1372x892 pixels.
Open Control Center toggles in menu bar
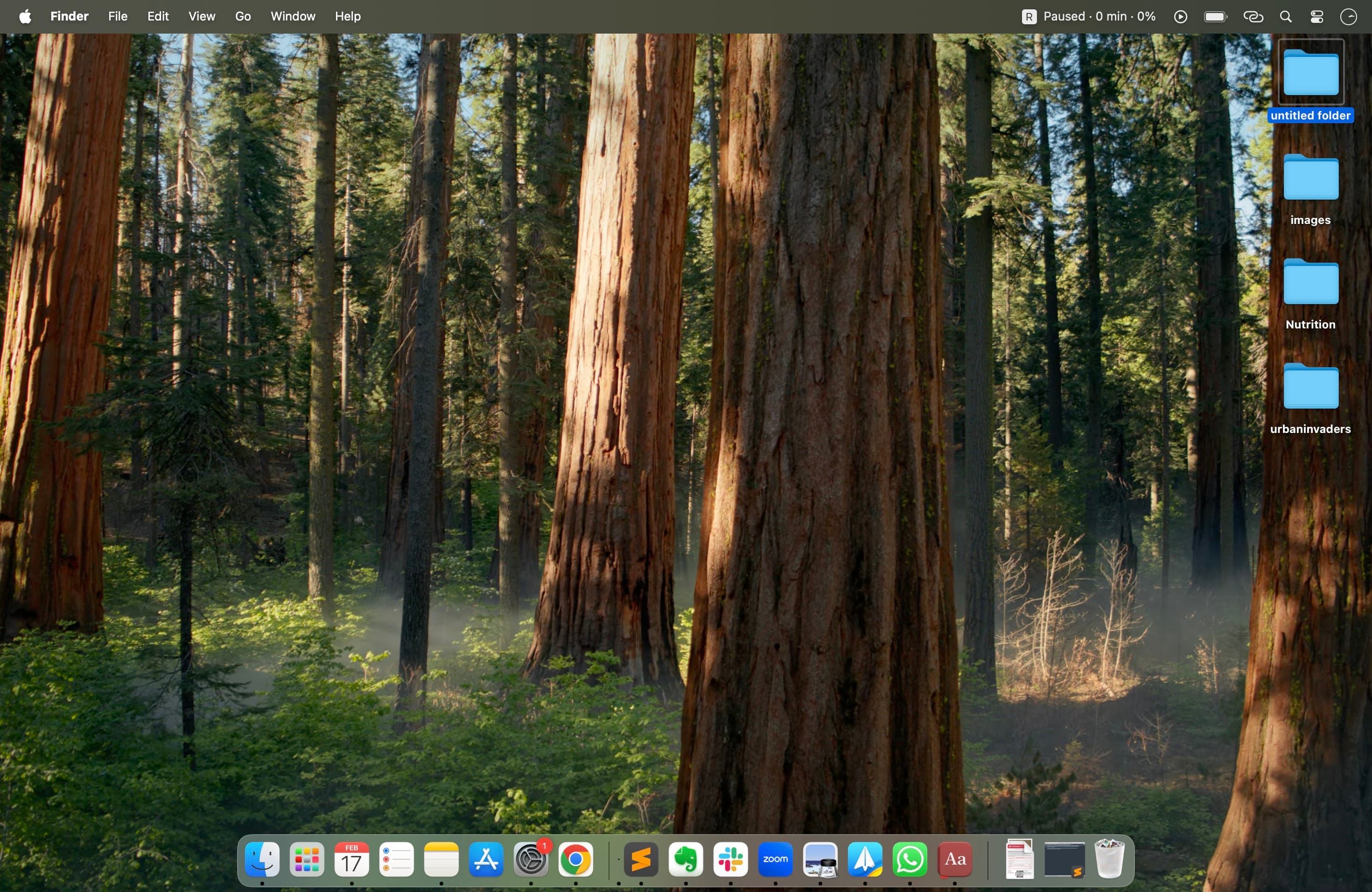coord(1317,17)
